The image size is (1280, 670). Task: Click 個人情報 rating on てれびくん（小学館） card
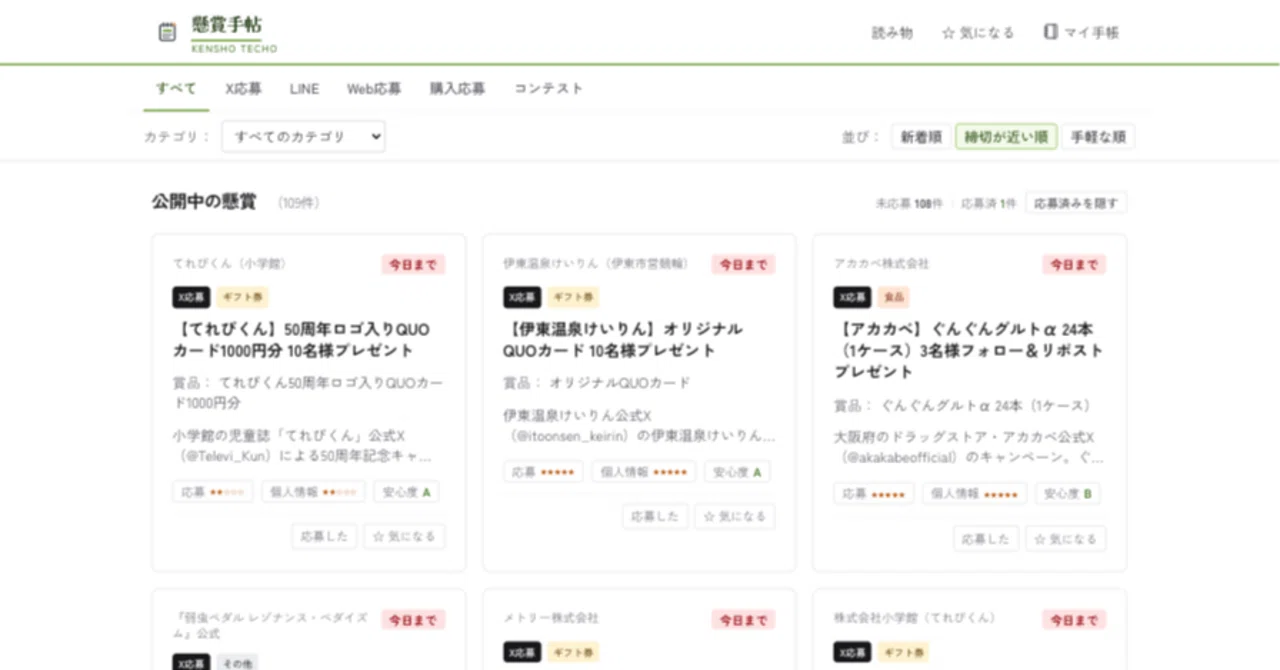pos(314,492)
